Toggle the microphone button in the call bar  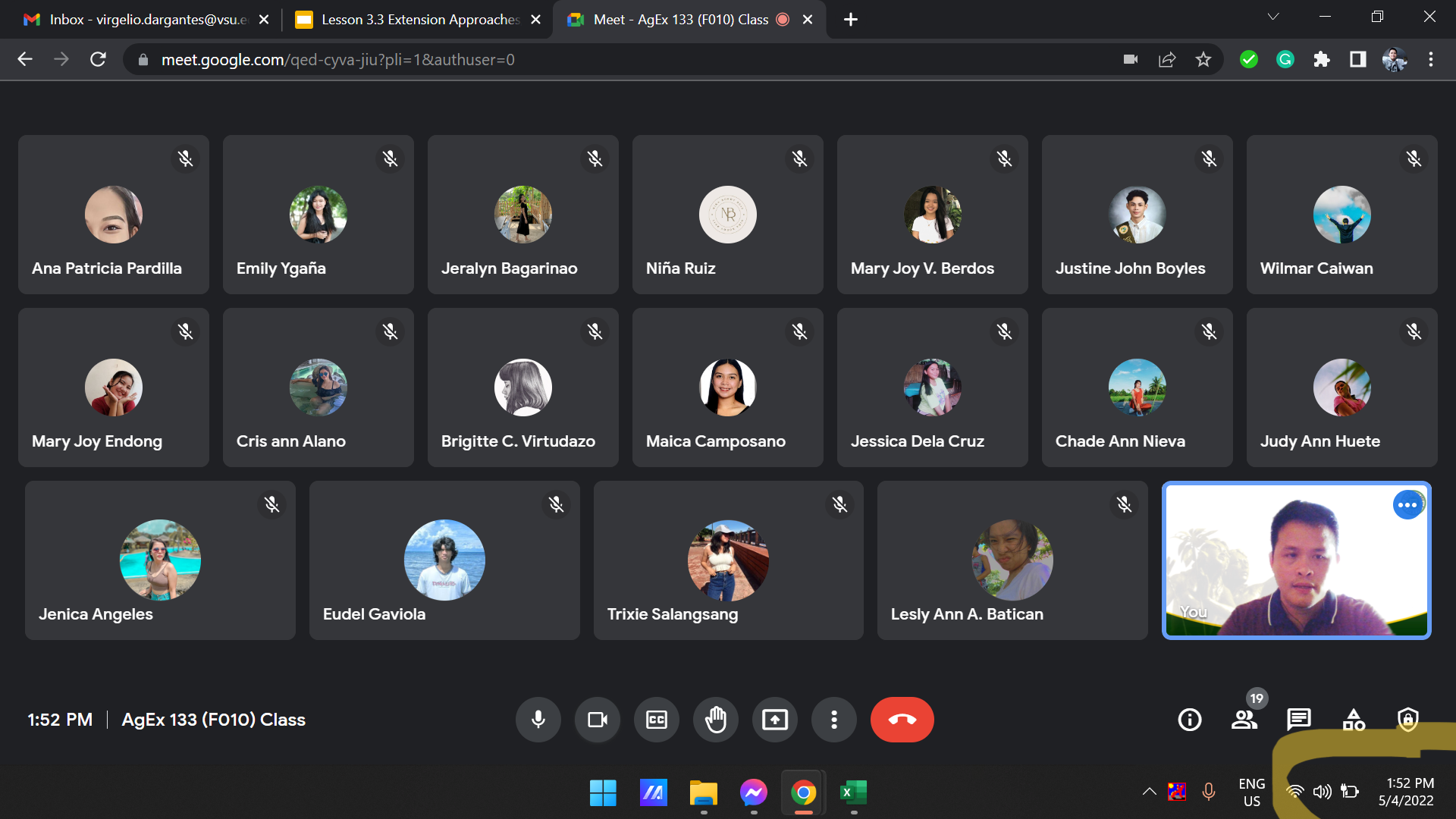tap(538, 720)
